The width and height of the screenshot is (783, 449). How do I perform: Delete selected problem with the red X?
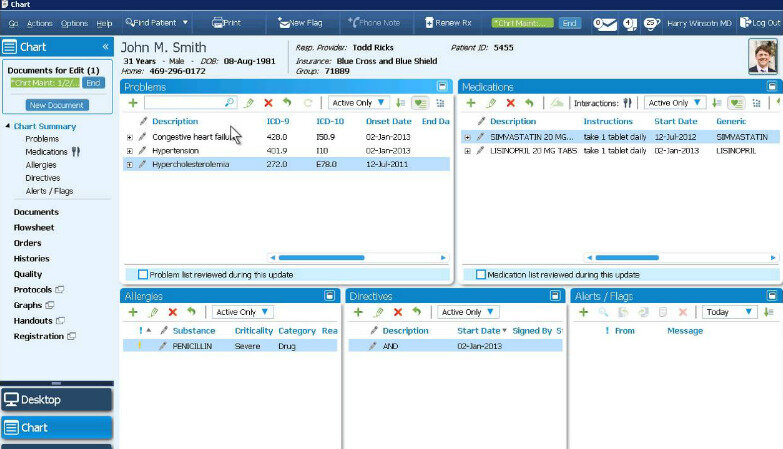(x=268, y=103)
